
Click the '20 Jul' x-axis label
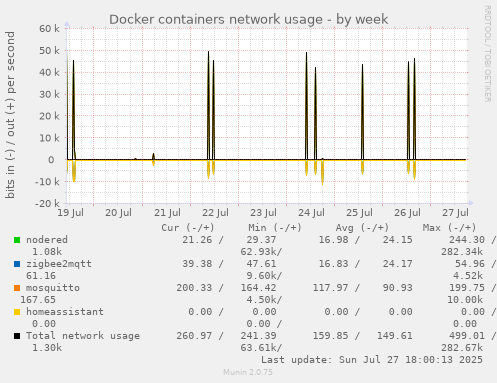[x=118, y=213]
